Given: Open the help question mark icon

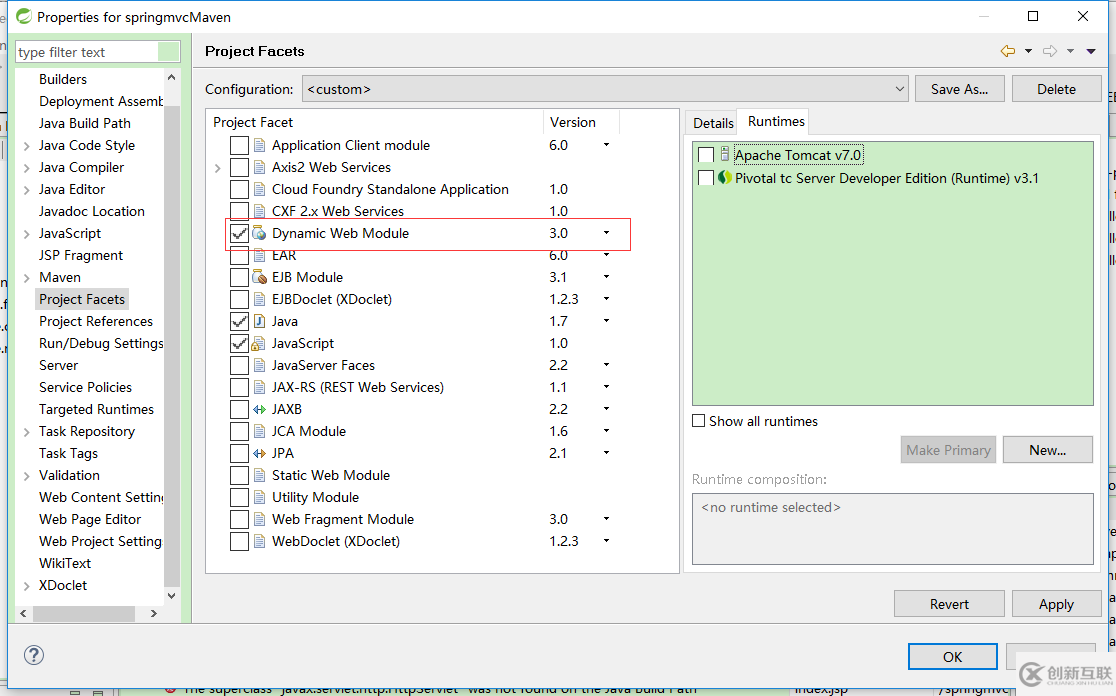Looking at the screenshot, I should (x=33, y=655).
